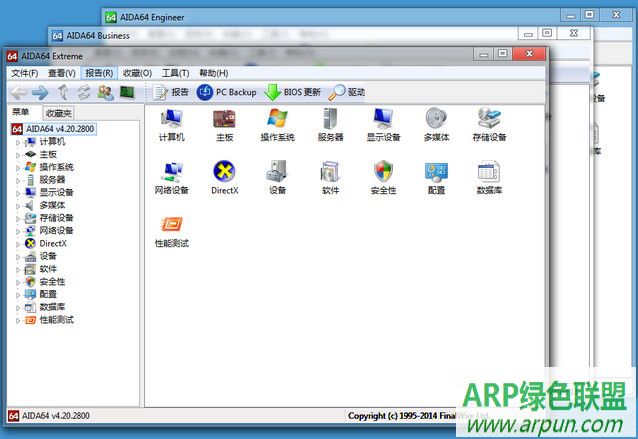The image size is (638, 439).
Task: Click the 操作系统 Windows icon in panel
Action: coord(277,120)
